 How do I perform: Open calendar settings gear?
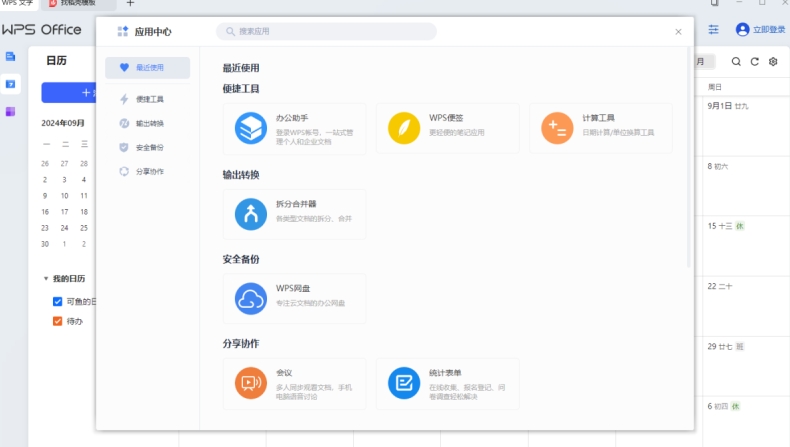click(x=773, y=61)
